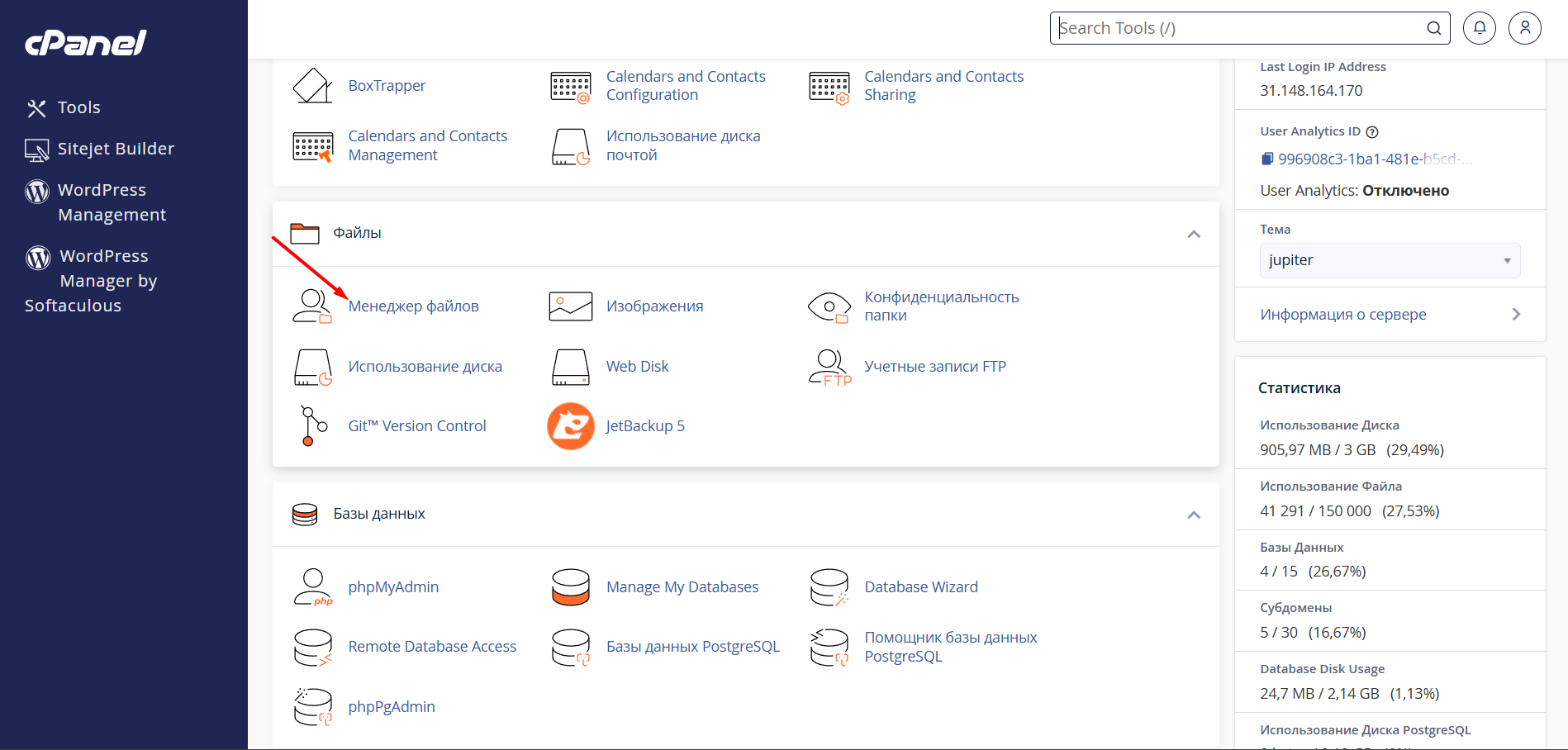Viewport: 1568px width, 750px height.
Task: Open the Manage My Databases icon
Action: (x=571, y=587)
